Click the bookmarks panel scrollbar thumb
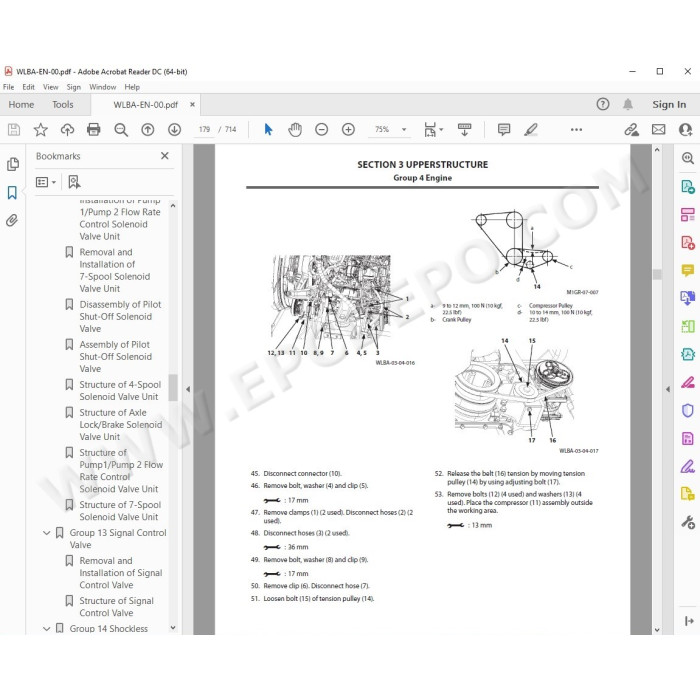Viewport: 700px width, 700px height. point(173,388)
